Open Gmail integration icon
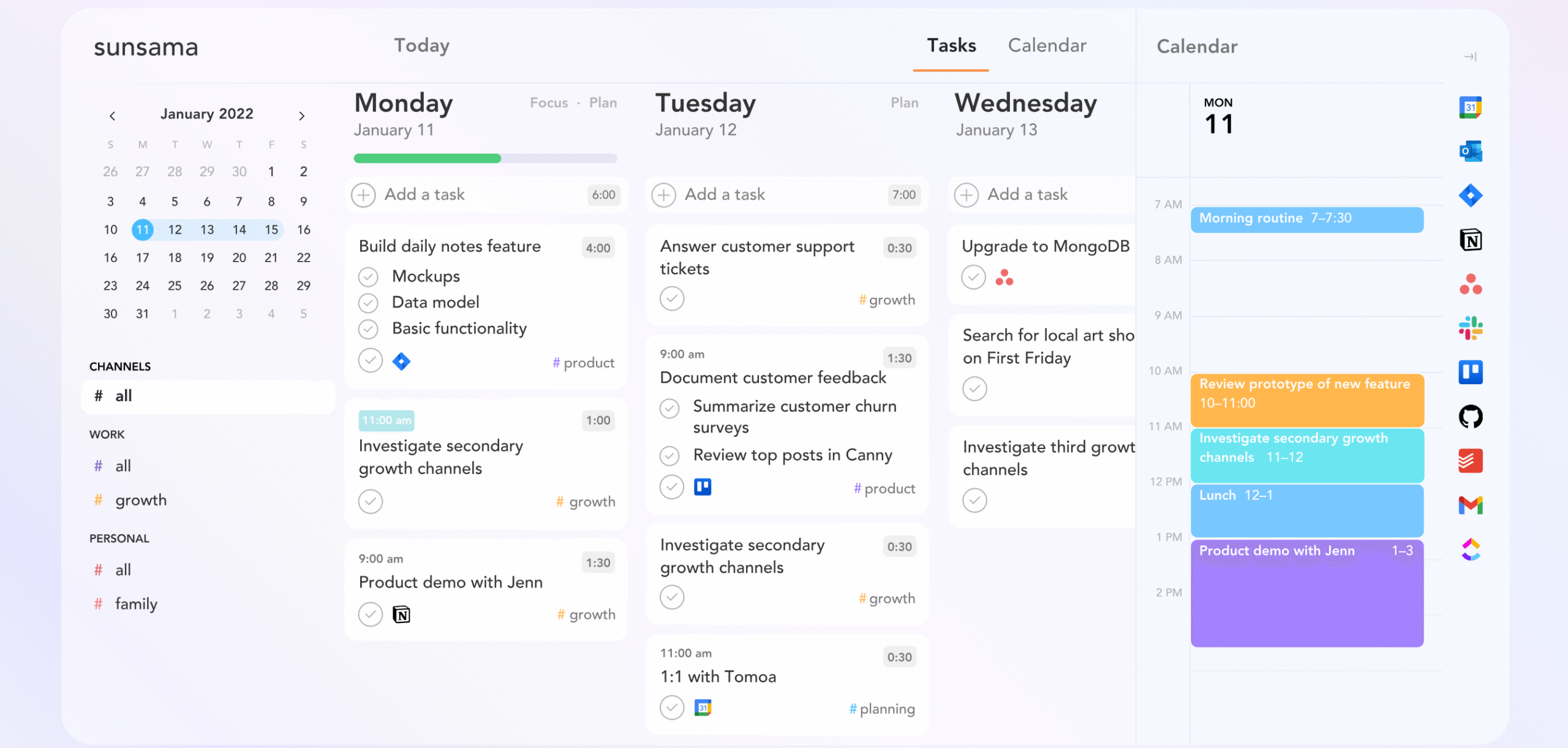The height and width of the screenshot is (748, 1568). point(1470,505)
